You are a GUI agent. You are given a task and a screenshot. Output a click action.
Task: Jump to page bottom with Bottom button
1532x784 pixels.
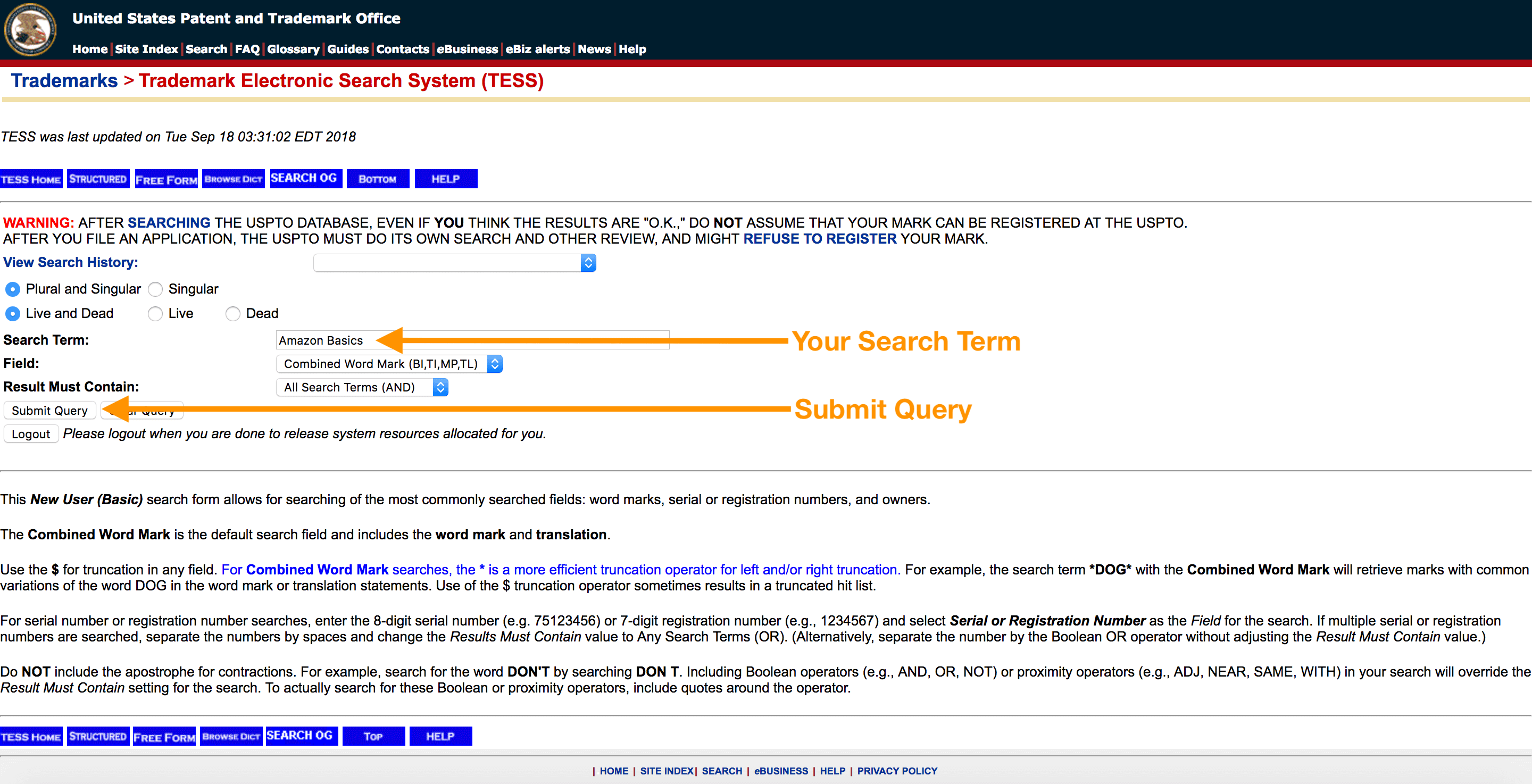pyautogui.click(x=378, y=179)
